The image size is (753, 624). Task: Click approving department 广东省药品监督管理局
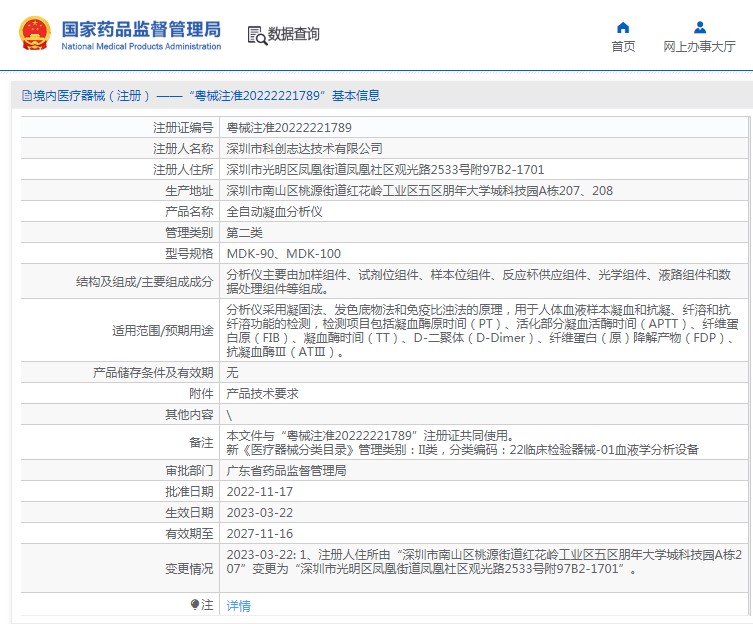tap(286, 471)
